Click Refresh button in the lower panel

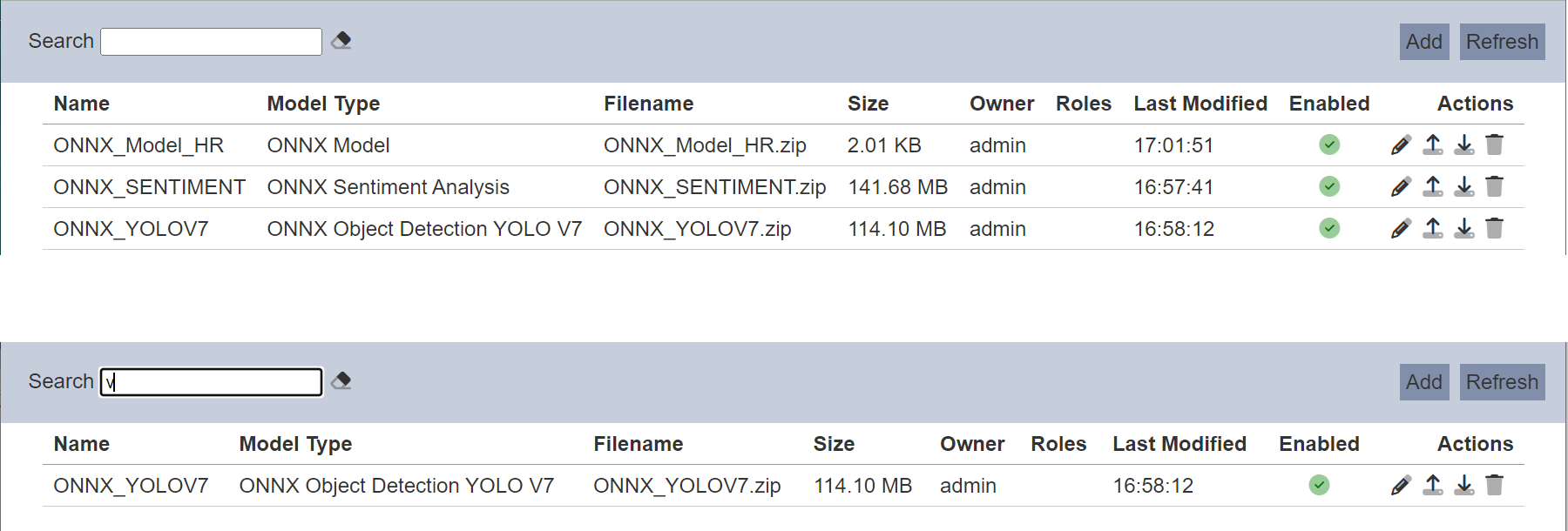coord(1503,382)
